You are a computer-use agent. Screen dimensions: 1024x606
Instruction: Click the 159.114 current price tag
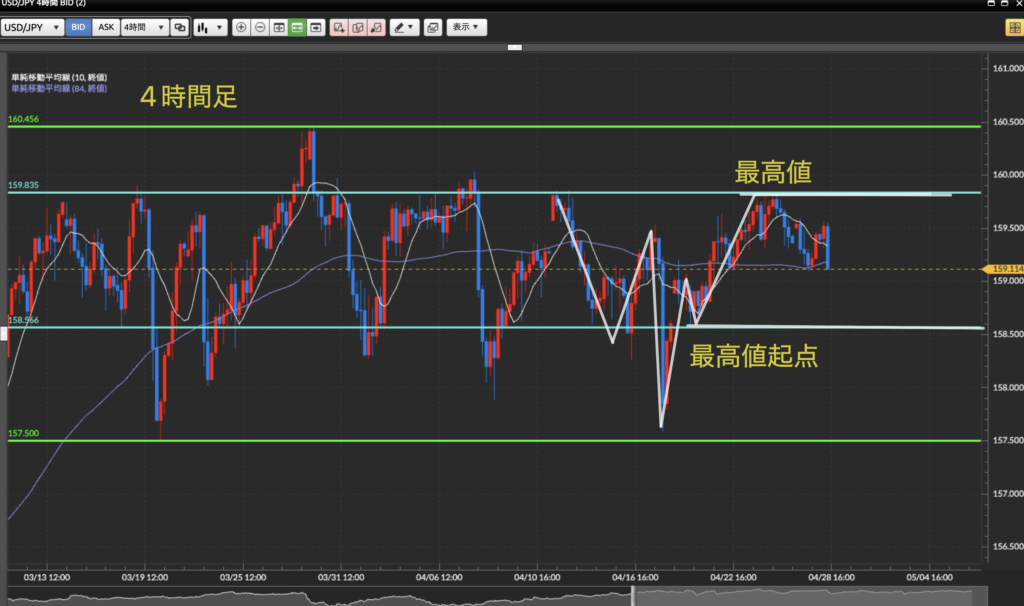coord(1005,269)
